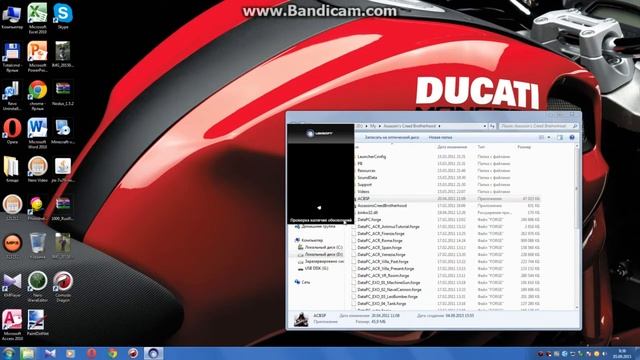The height and width of the screenshot is (360, 640).
Task: Sort by 'Размер' column header
Action: click(524, 147)
